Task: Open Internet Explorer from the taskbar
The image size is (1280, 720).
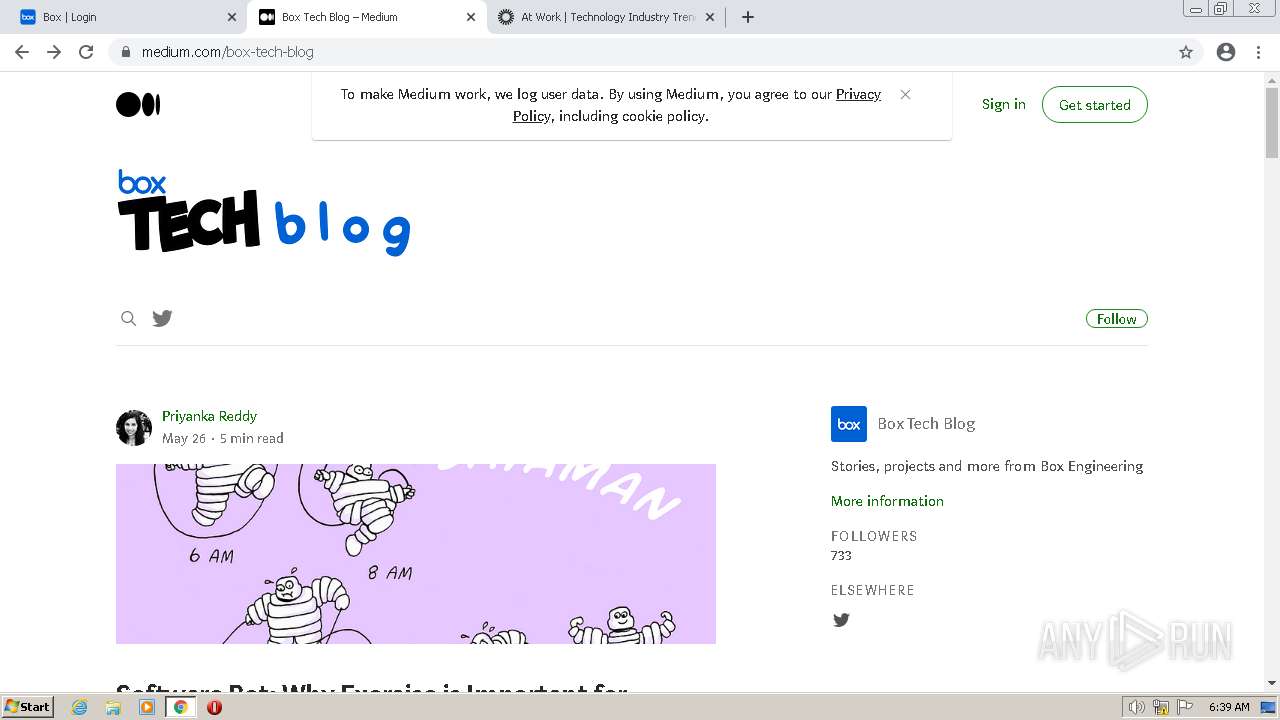Action: (79, 707)
